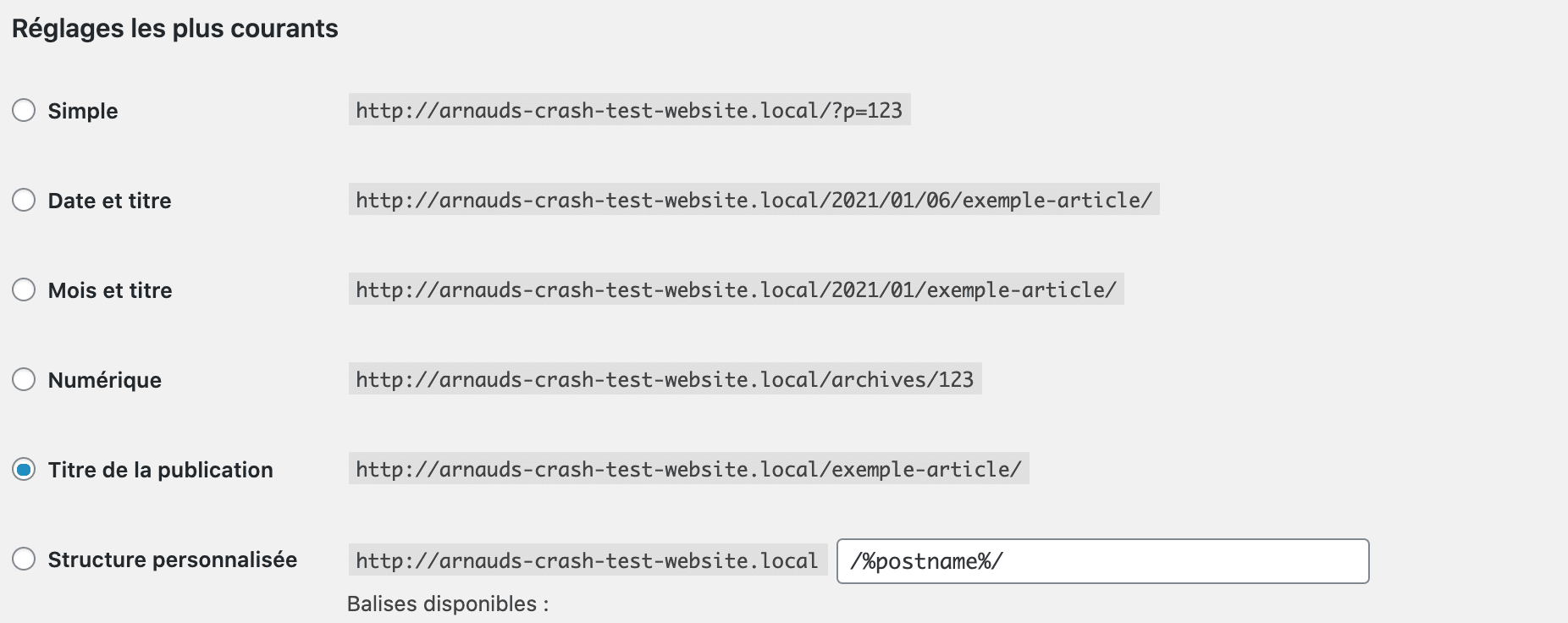Click the example URL ending in 2021/01/exemple-article/
The width and height of the screenshot is (1568, 623).
pyautogui.click(x=736, y=289)
